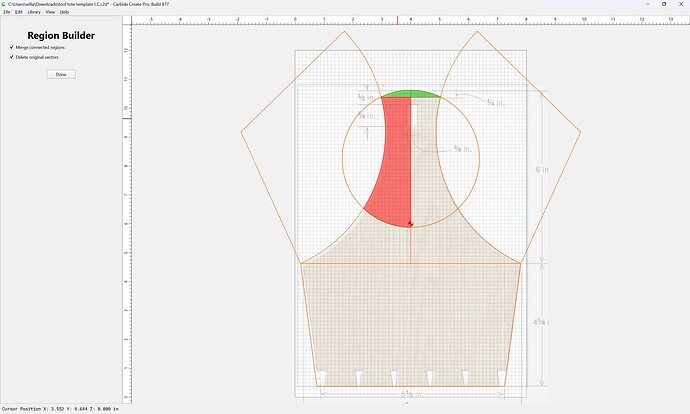Minimize the Carbide Create window
690x414 pixels.
click(648, 4)
